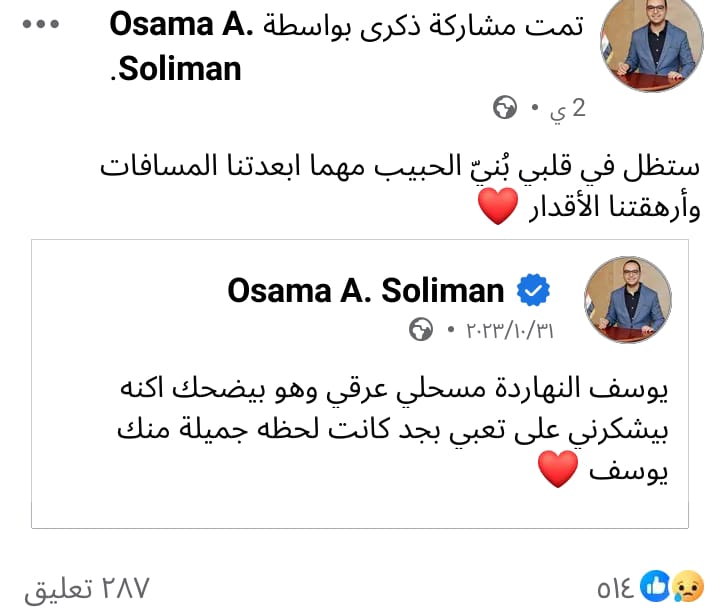Click the sad face reaction icon
Viewport: 720px width, 613px height.
(x=686, y=587)
